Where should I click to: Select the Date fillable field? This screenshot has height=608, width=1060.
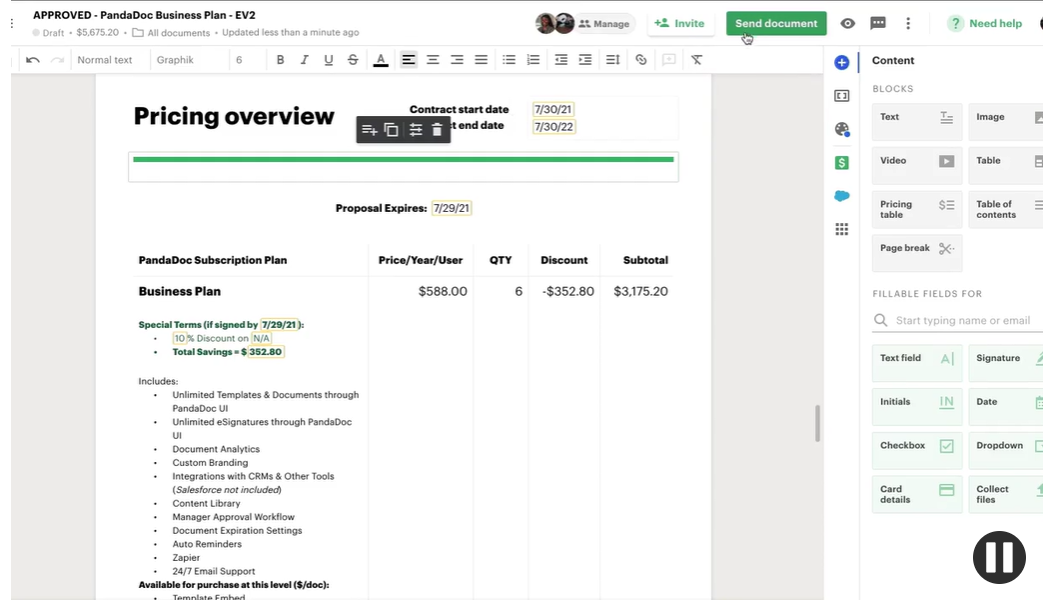pos(1006,406)
